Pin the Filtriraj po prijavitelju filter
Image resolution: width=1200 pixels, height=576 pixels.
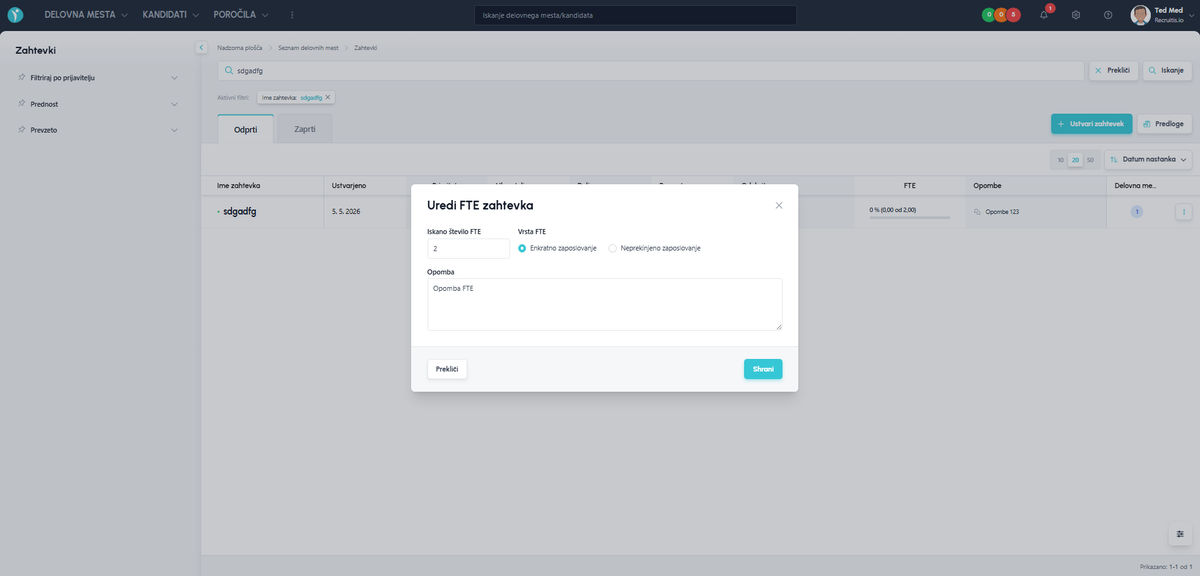pos(21,77)
